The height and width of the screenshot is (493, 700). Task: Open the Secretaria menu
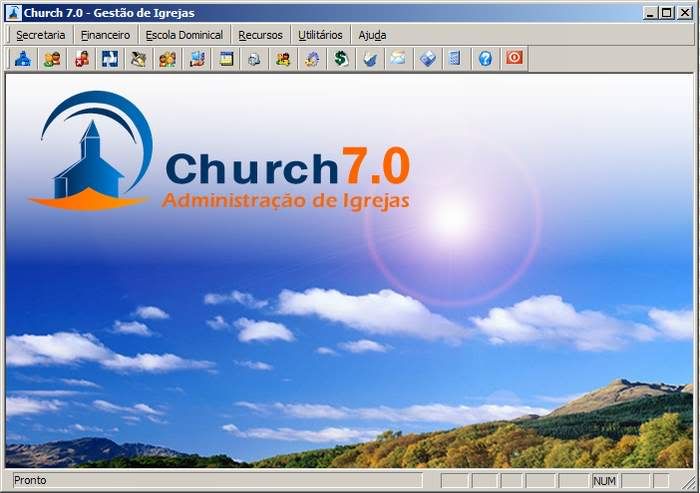pyautogui.click(x=40, y=35)
